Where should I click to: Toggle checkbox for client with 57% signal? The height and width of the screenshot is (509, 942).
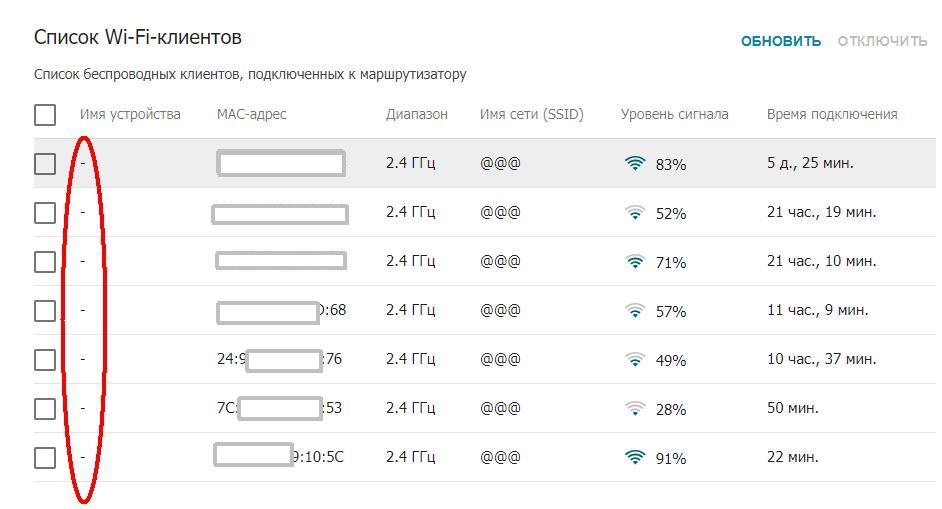click(45, 310)
